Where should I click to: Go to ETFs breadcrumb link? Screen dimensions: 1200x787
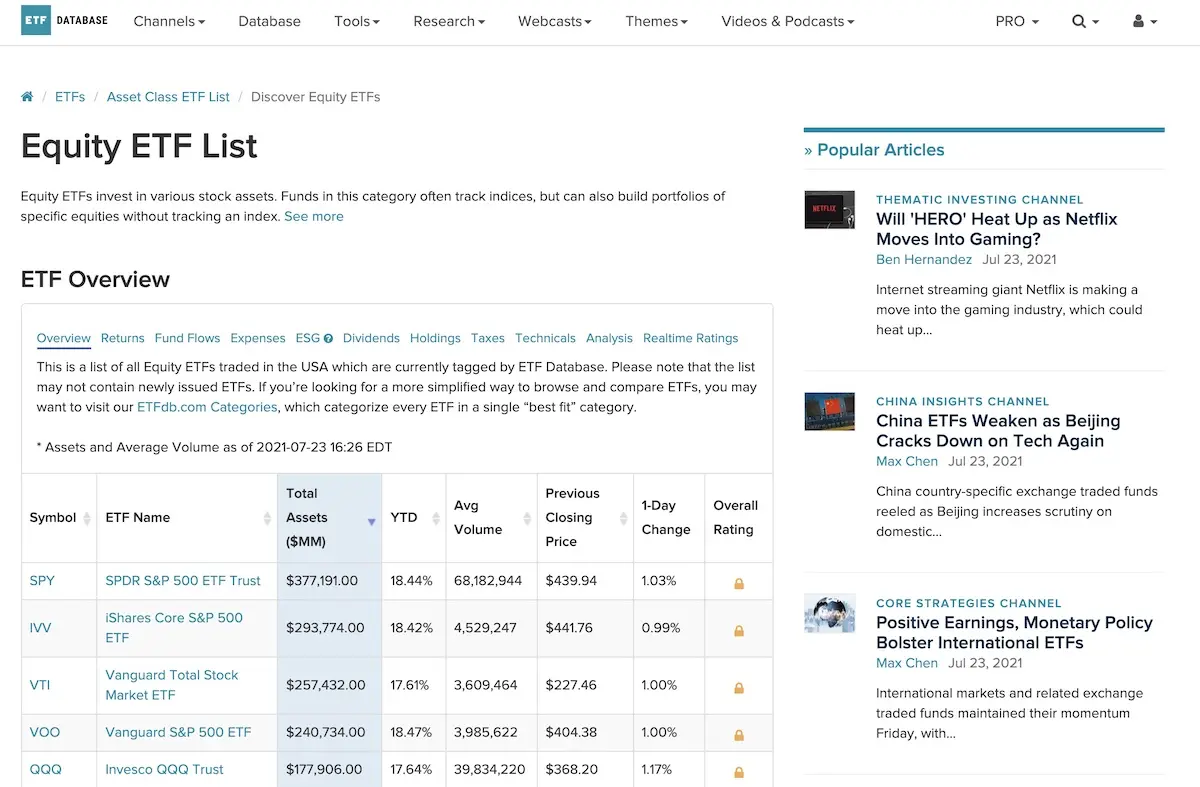pos(70,97)
